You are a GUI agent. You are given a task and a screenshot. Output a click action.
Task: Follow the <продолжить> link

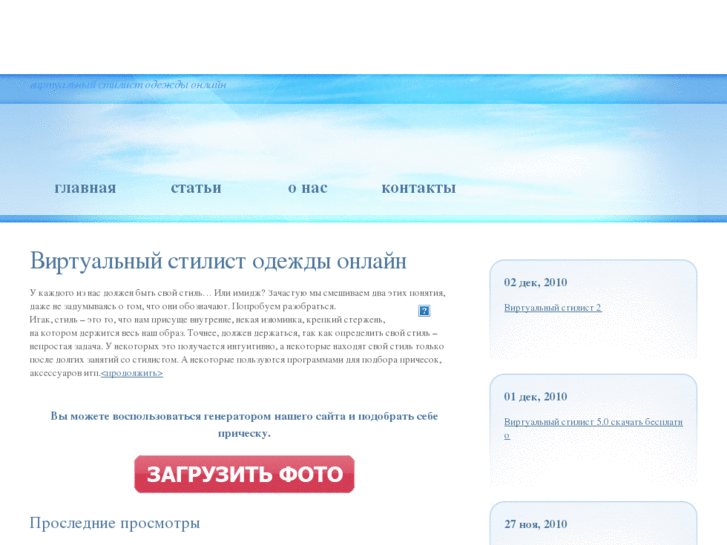pyautogui.click(x=132, y=373)
